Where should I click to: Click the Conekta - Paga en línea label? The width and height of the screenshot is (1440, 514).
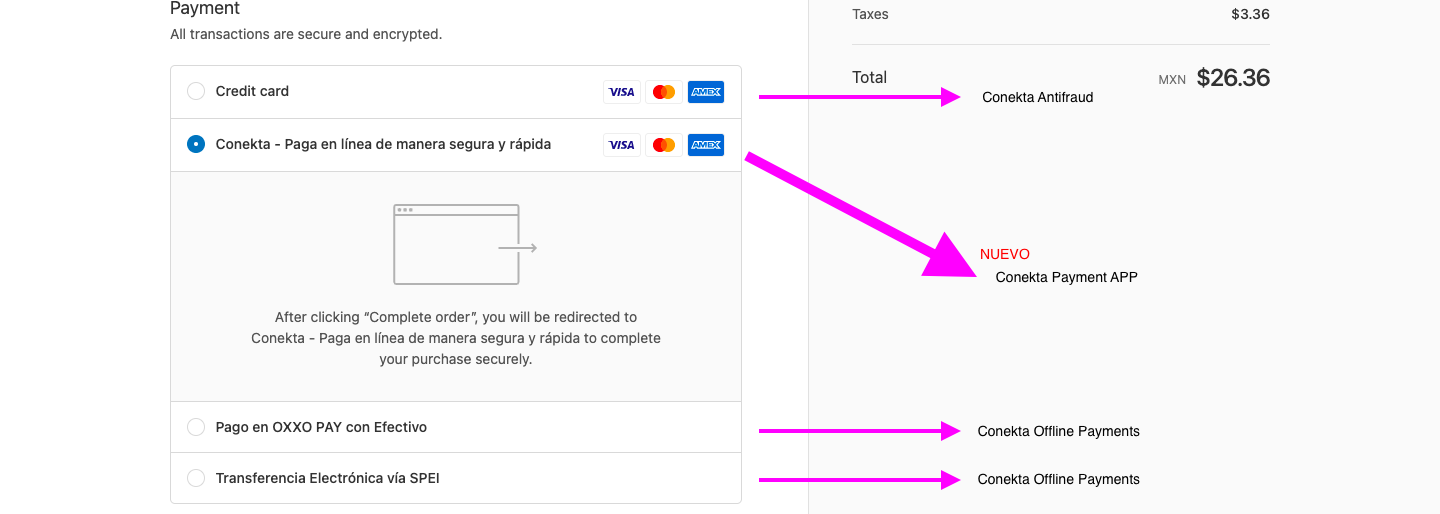click(x=383, y=144)
